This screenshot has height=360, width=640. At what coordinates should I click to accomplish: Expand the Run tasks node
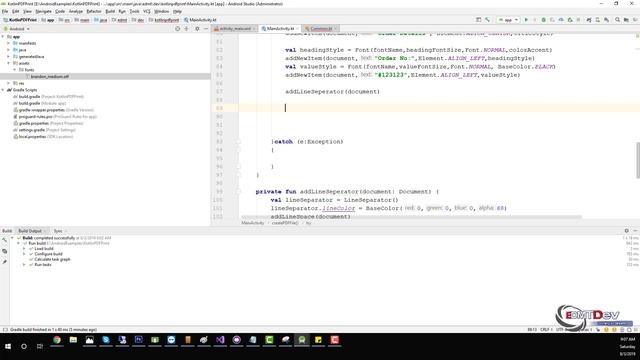coord(24,264)
